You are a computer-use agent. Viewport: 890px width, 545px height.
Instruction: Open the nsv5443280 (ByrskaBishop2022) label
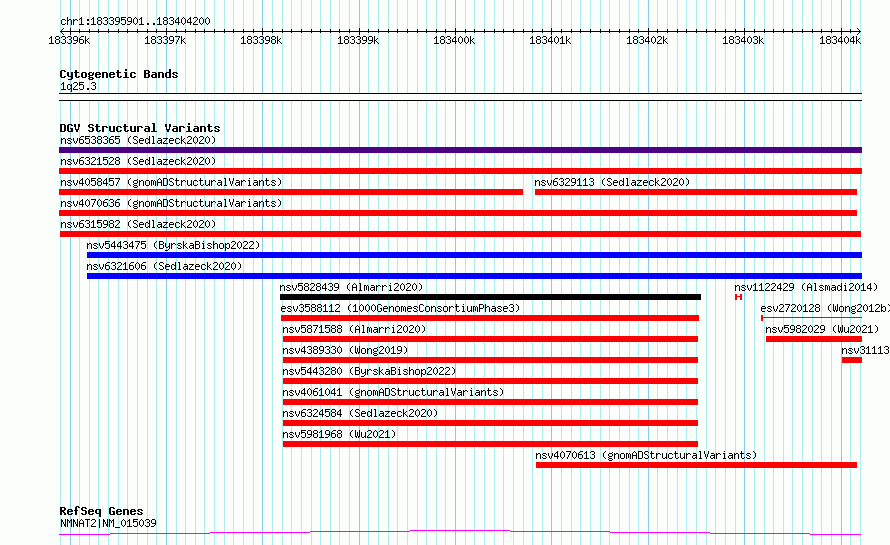click(369, 371)
